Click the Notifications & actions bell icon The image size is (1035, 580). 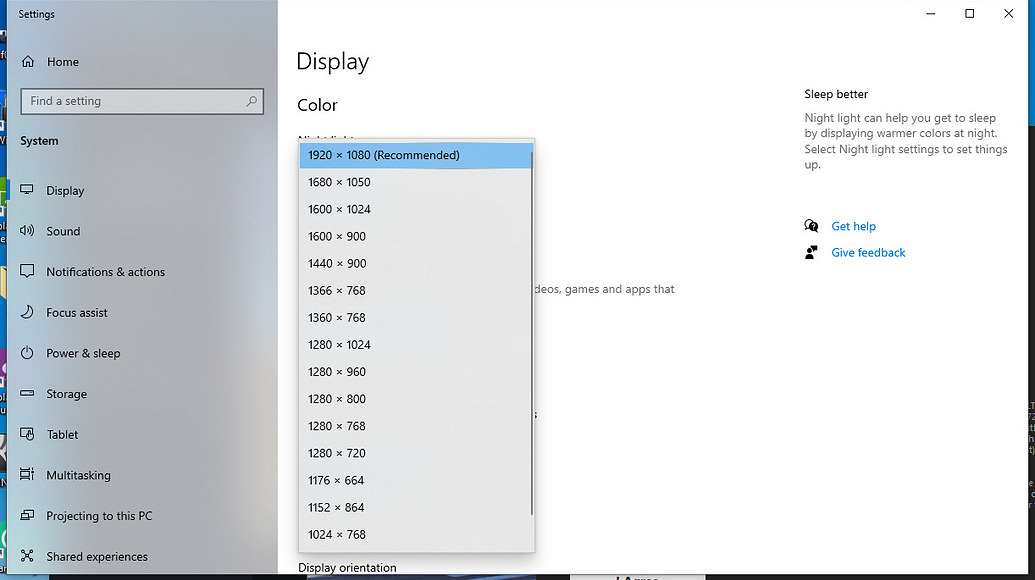[x=30, y=271]
